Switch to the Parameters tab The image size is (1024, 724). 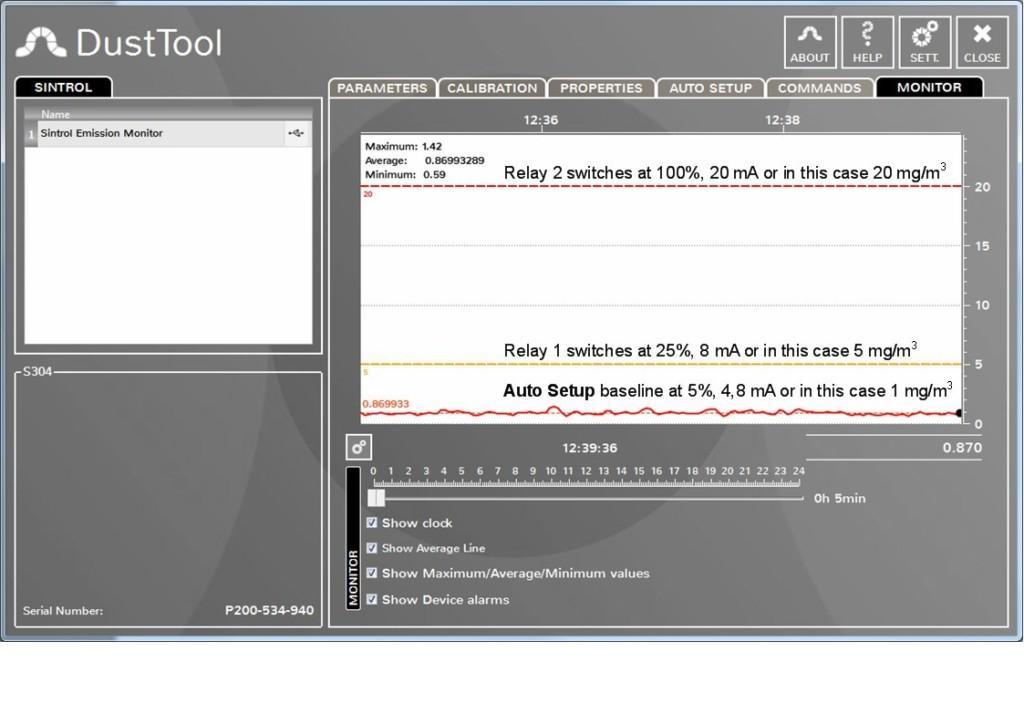[x=382, y=88]
